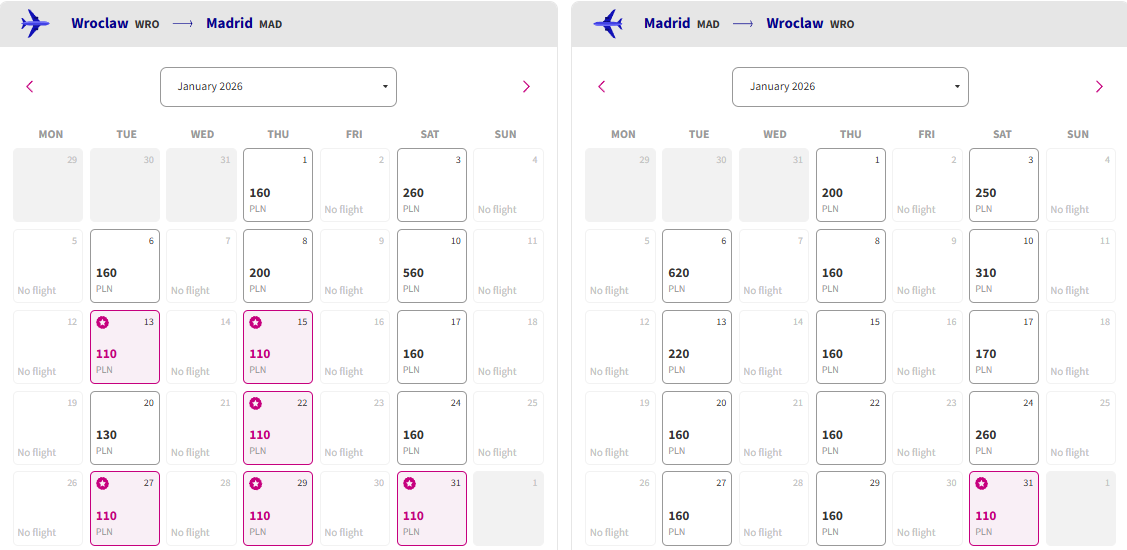Choose return flight January 6 at 620 PLN
1127x550 pixels.
(696, 266)
